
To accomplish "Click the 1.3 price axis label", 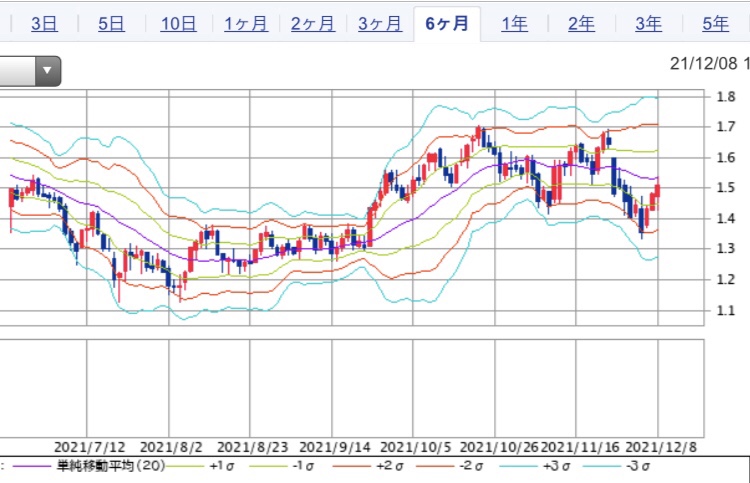I will point(726,249).
